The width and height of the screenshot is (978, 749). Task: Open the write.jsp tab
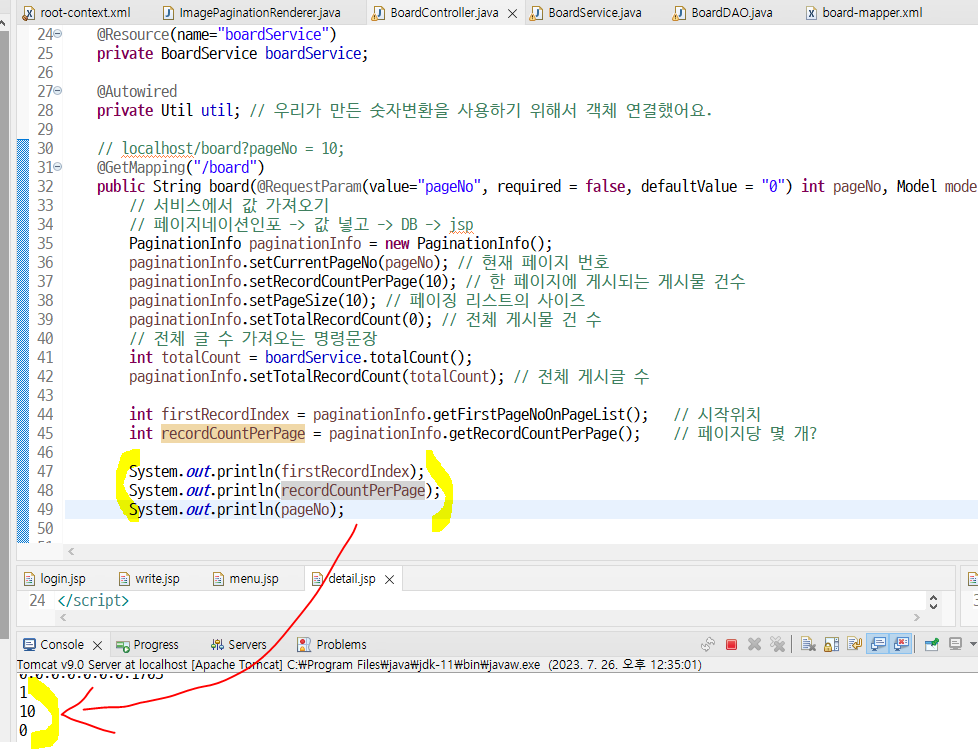(x=150, y=579)
